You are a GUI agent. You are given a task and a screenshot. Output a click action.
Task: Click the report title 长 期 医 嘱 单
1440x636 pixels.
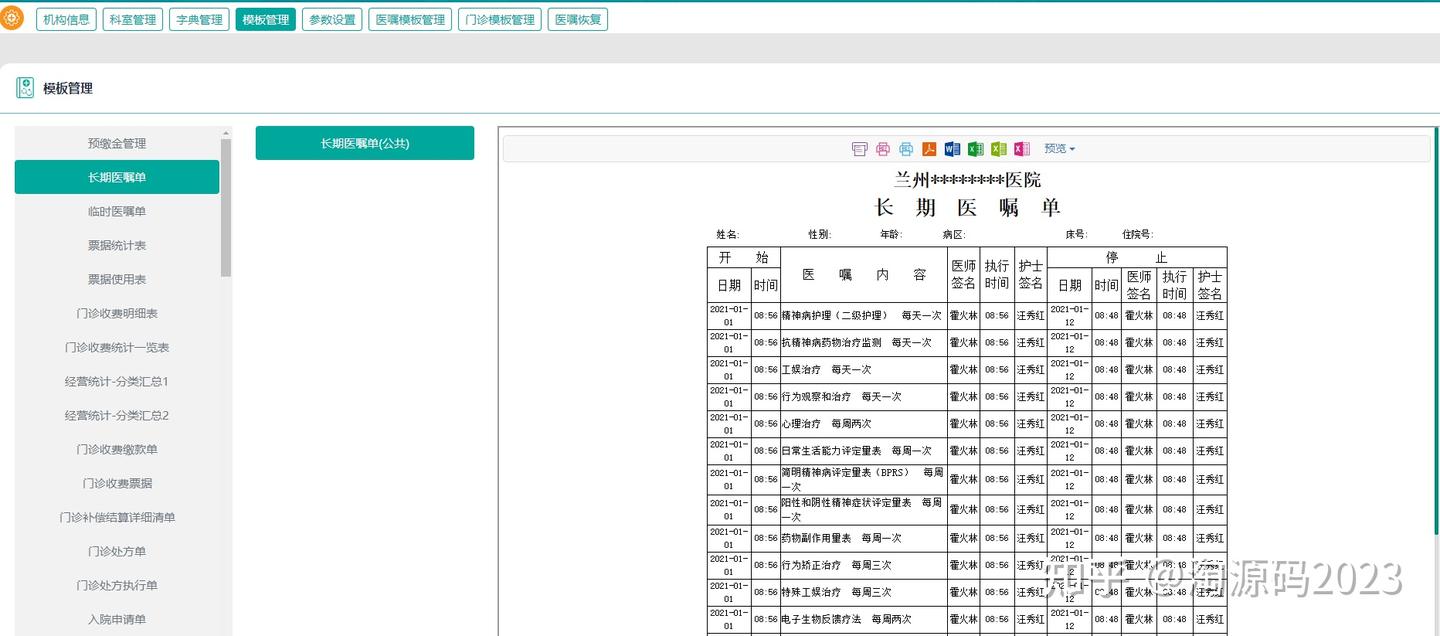(967, 207)
